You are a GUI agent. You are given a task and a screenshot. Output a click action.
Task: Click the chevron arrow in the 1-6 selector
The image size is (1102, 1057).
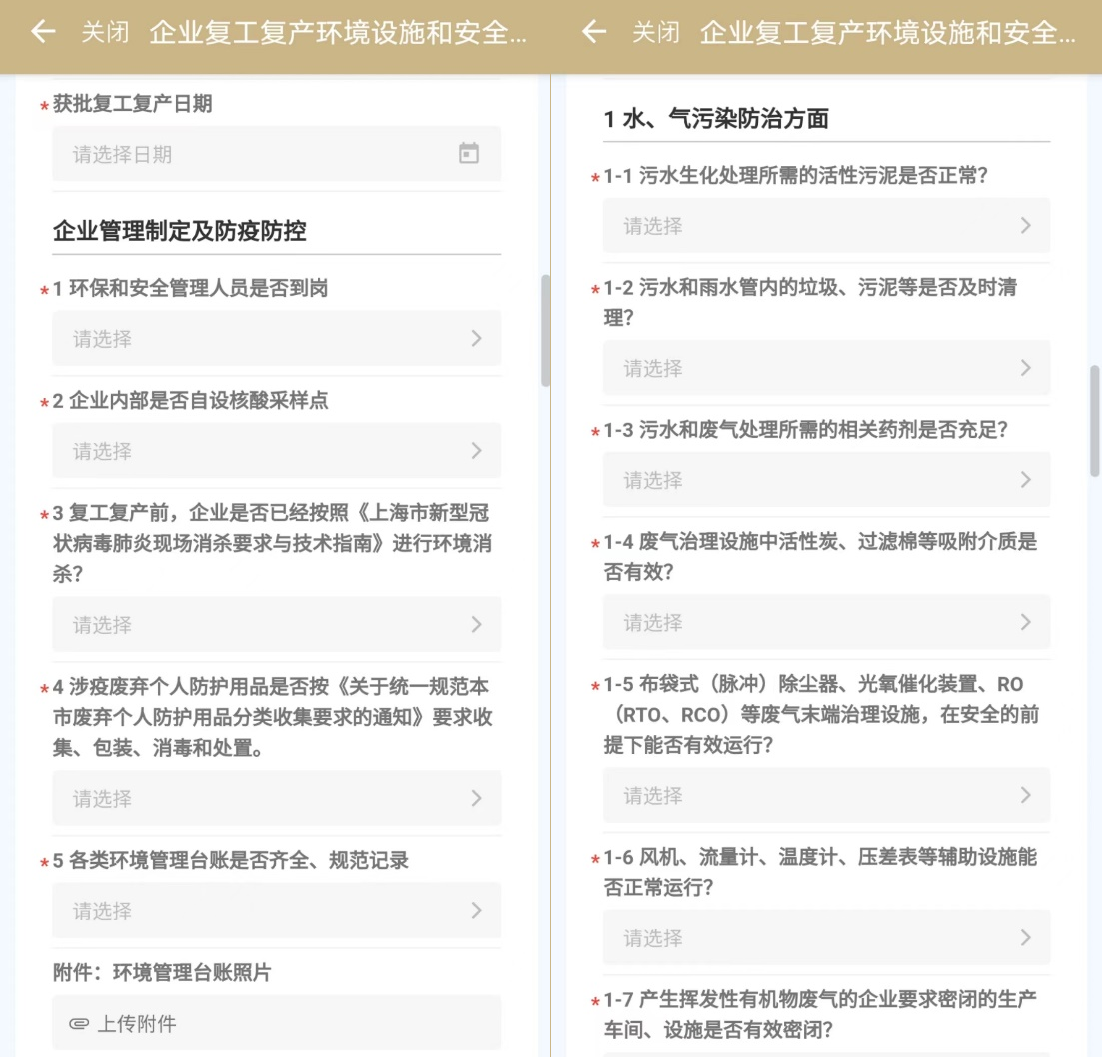point(1025,937)
